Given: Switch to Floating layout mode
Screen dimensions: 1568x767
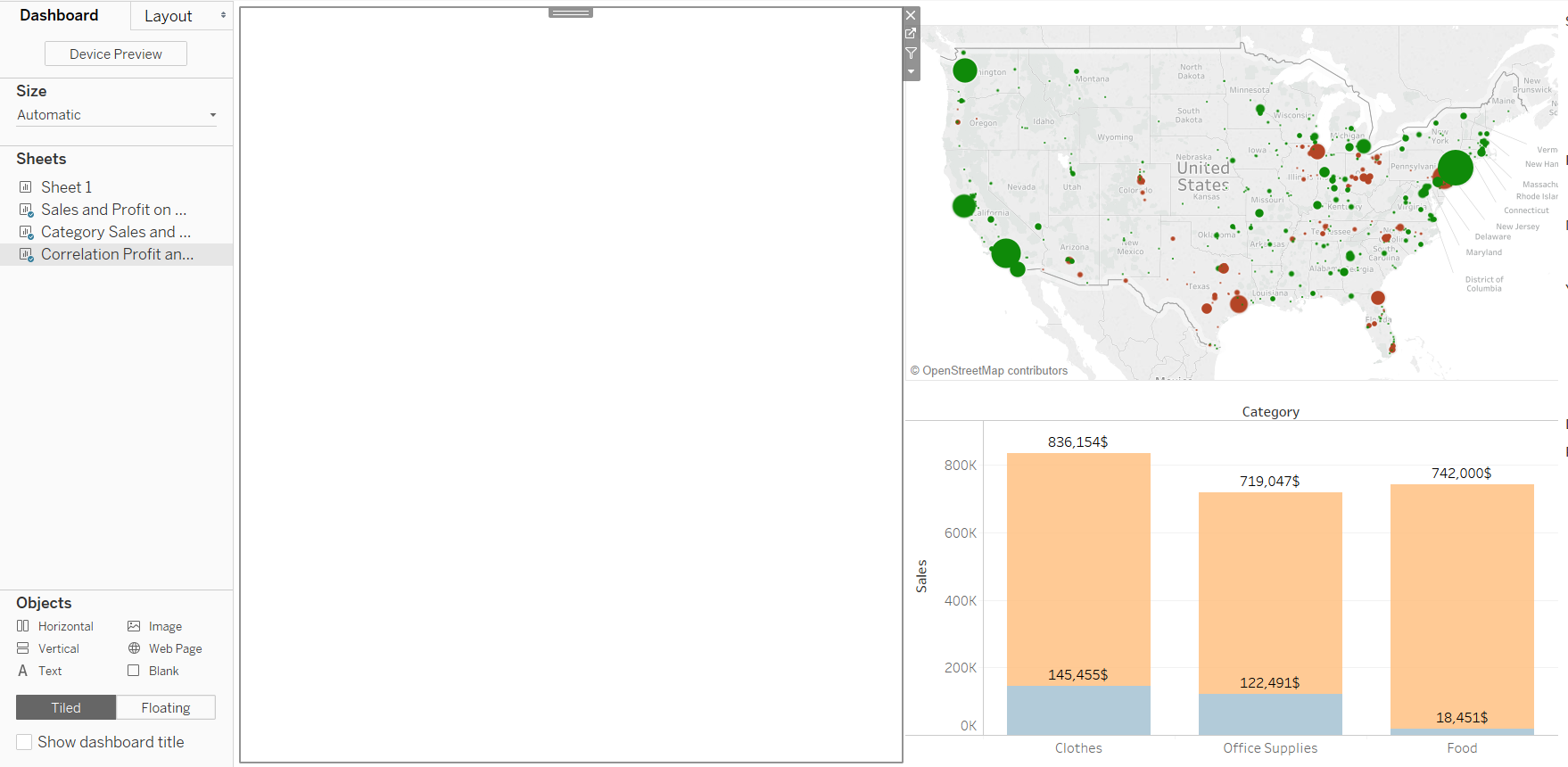Looking at the screenshot, I should pos(166,707).
